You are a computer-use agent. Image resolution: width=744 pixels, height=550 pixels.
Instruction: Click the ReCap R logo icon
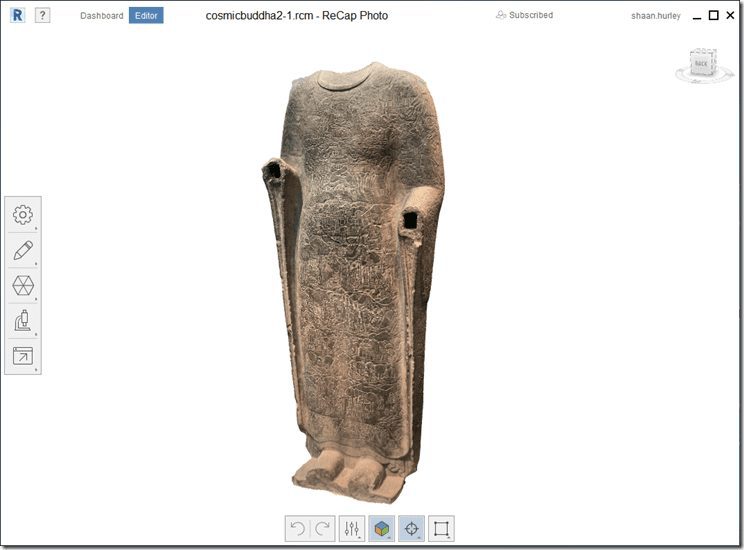[15, 16]
